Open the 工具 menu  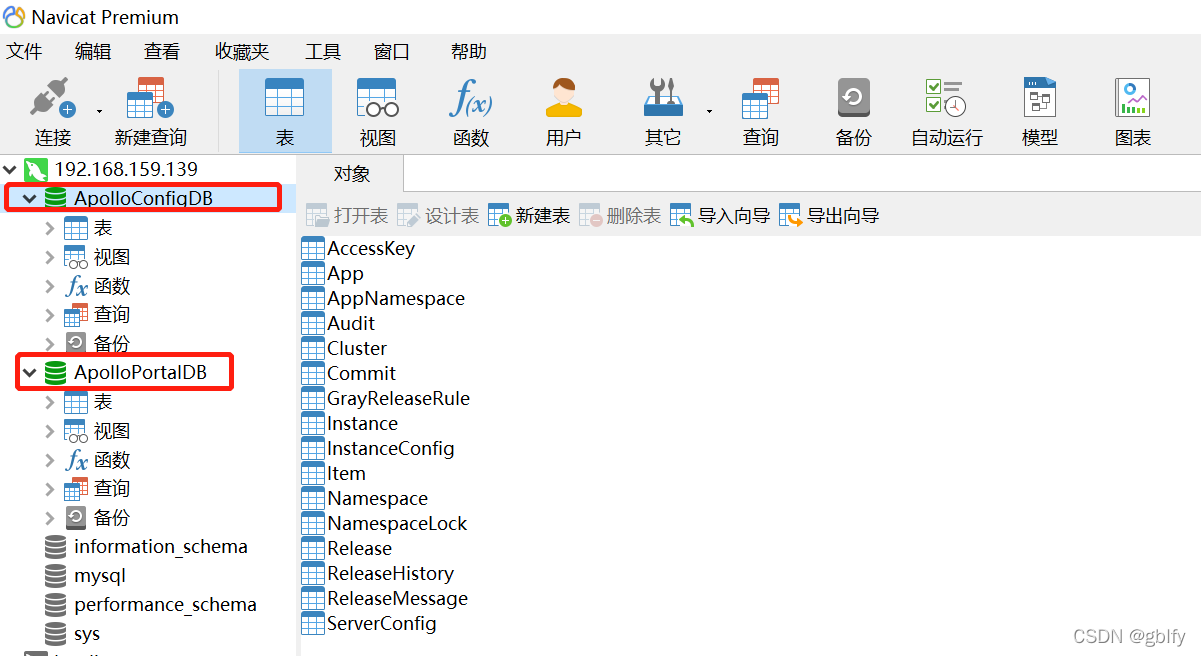click(x=323, y=52)
